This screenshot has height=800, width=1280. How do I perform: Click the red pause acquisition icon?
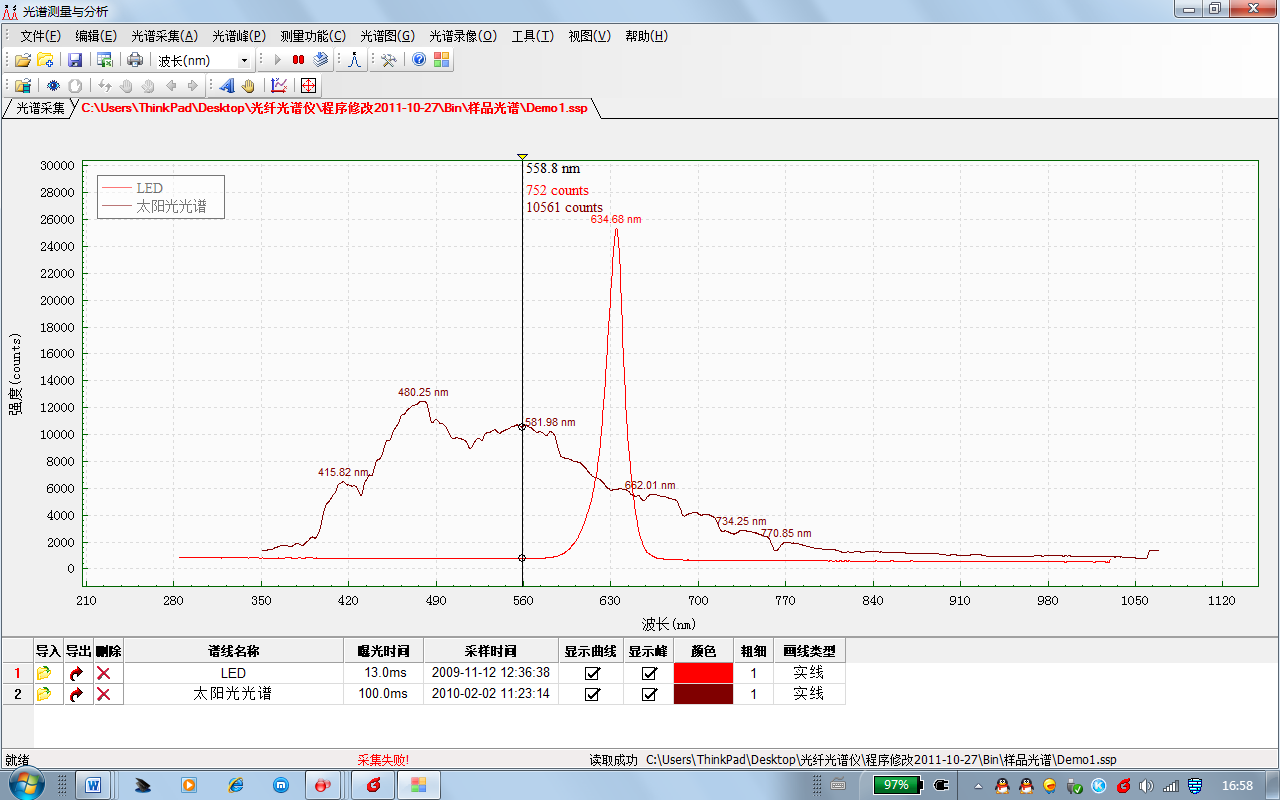click(x=298, y=60)
